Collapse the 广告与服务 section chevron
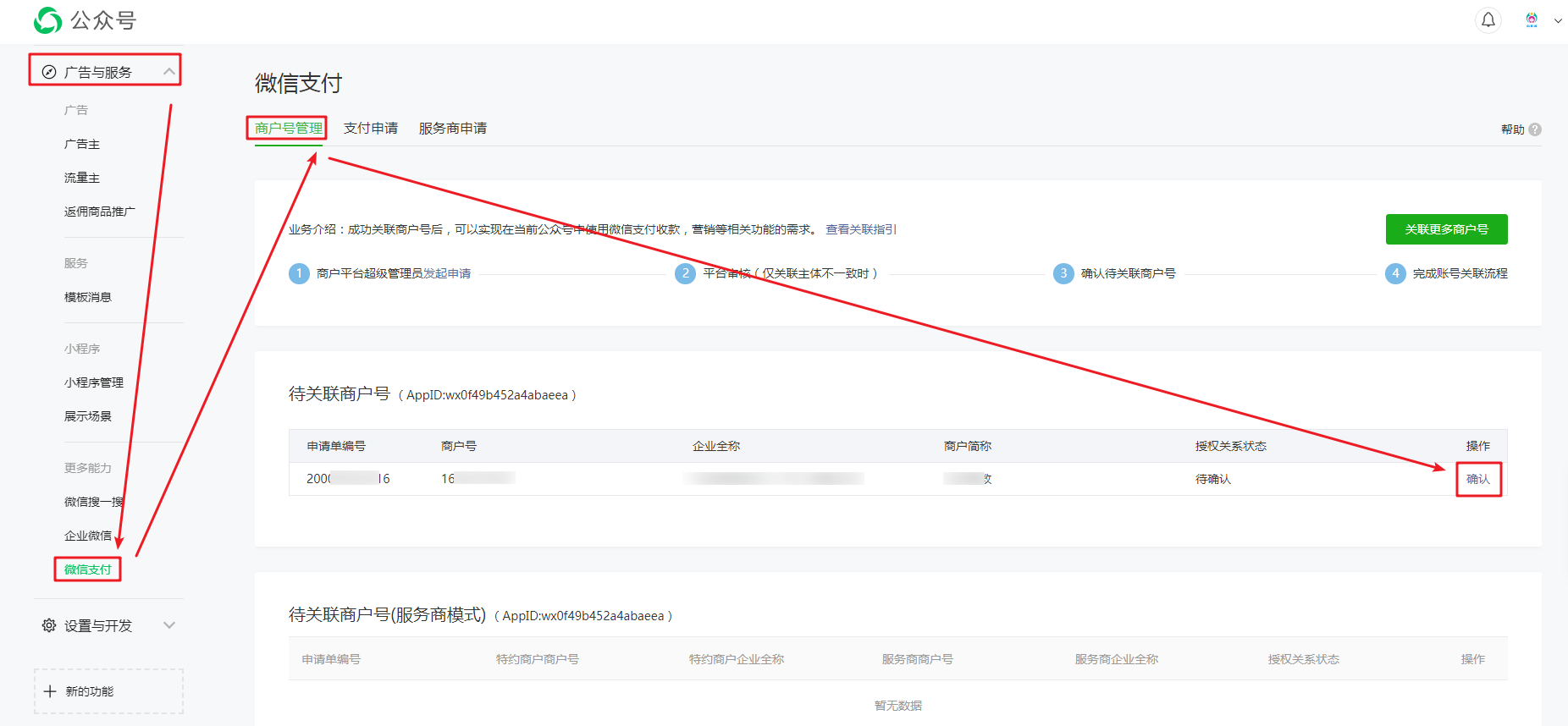 pos(169,72)
